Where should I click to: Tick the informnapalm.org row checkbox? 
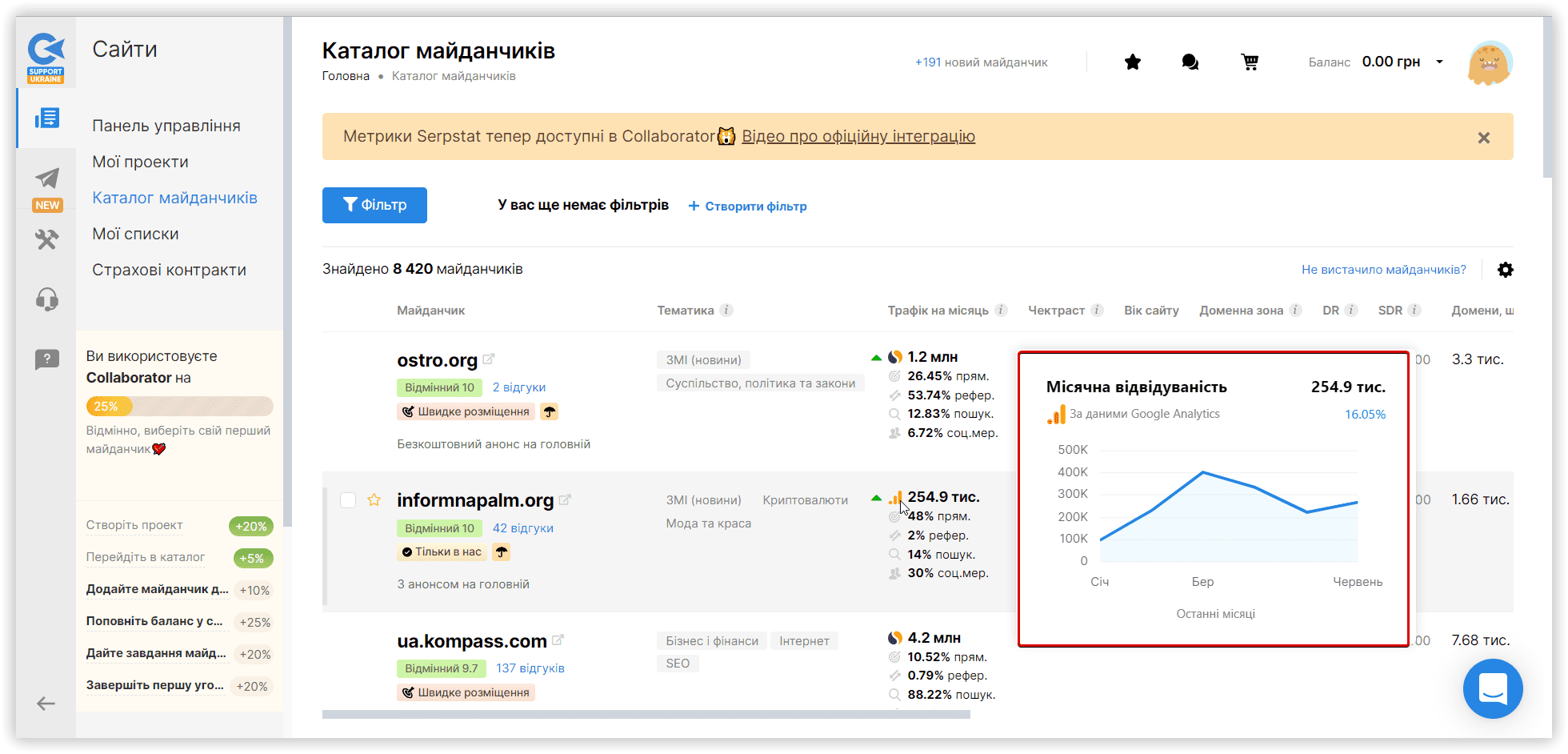coord(348,500)
